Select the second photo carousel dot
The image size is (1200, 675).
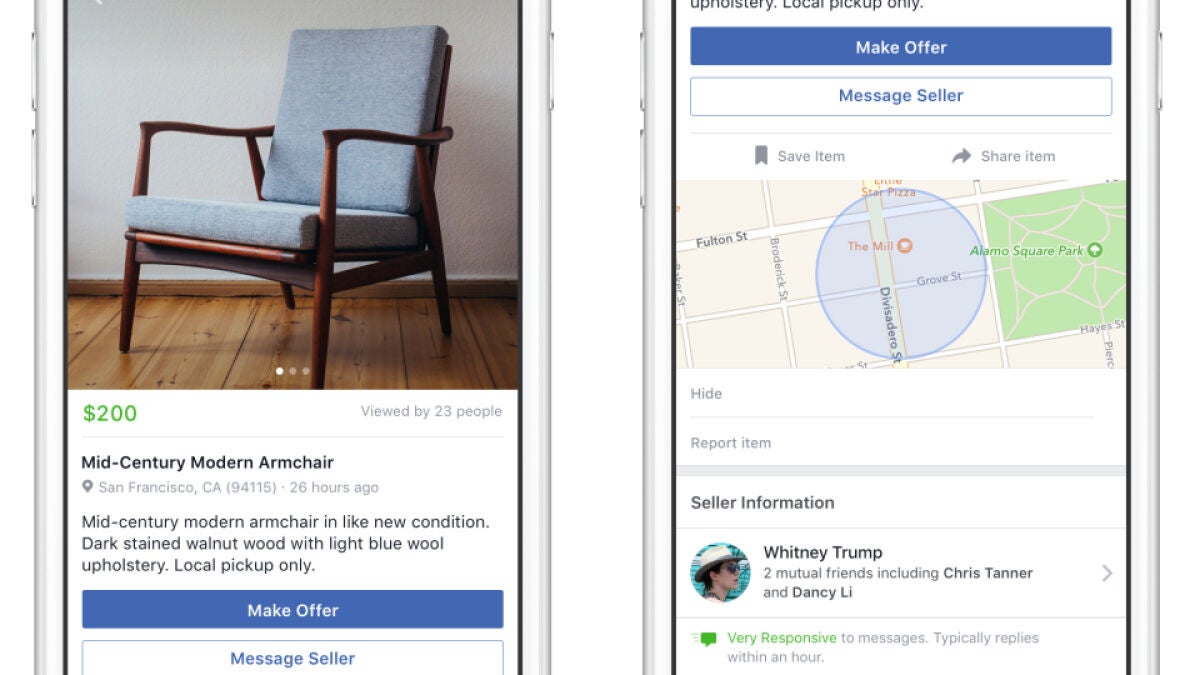[293, 371]
